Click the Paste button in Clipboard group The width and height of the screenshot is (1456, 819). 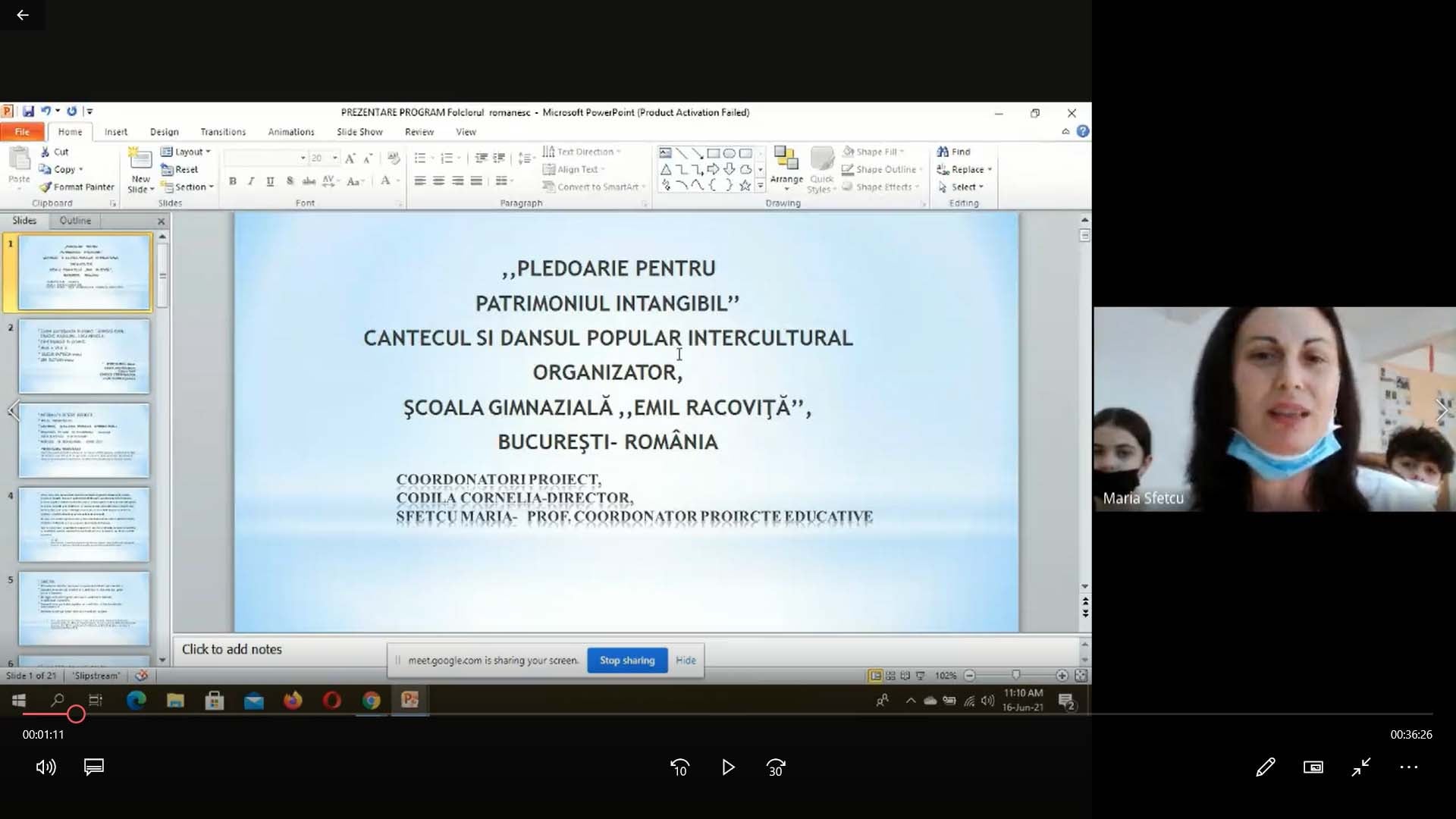coord(19,166)
